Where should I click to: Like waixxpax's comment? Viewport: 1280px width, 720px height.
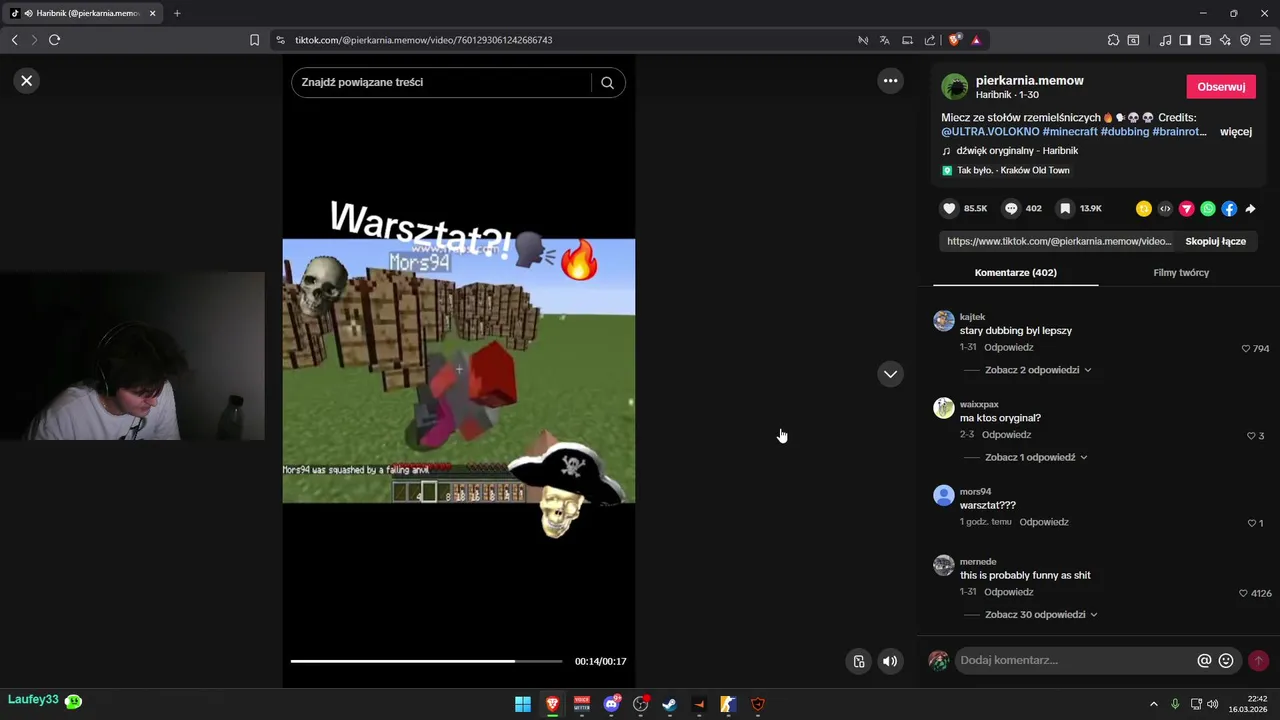(1251, 436)
